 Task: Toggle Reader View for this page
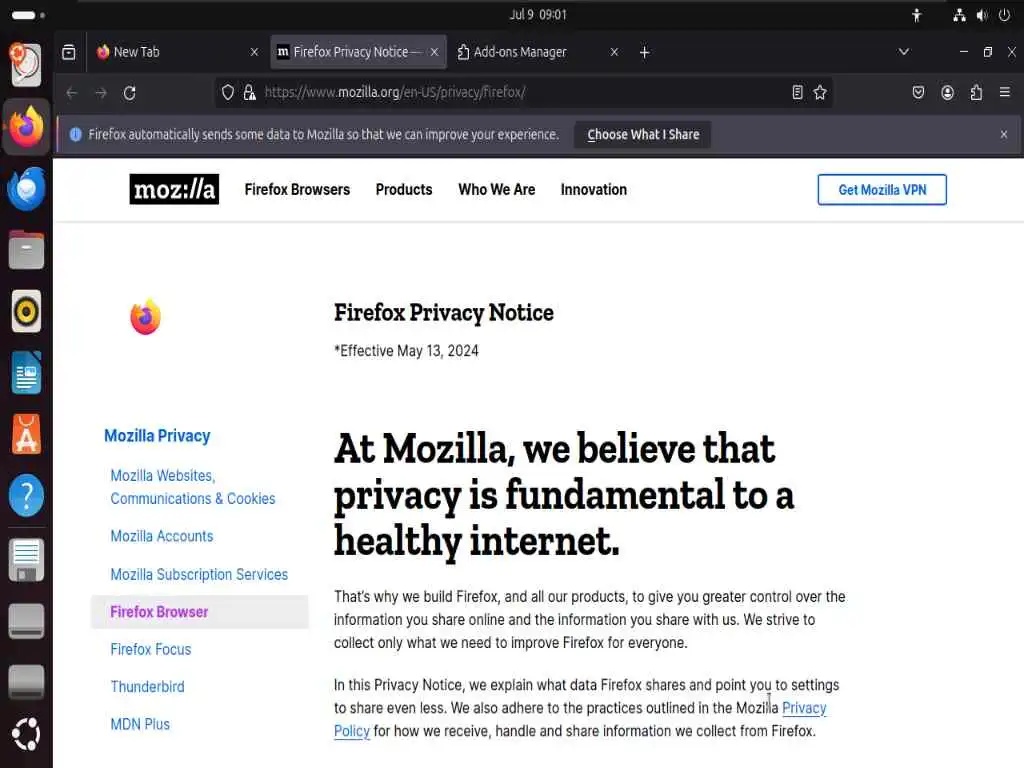(x=797, y=93)
